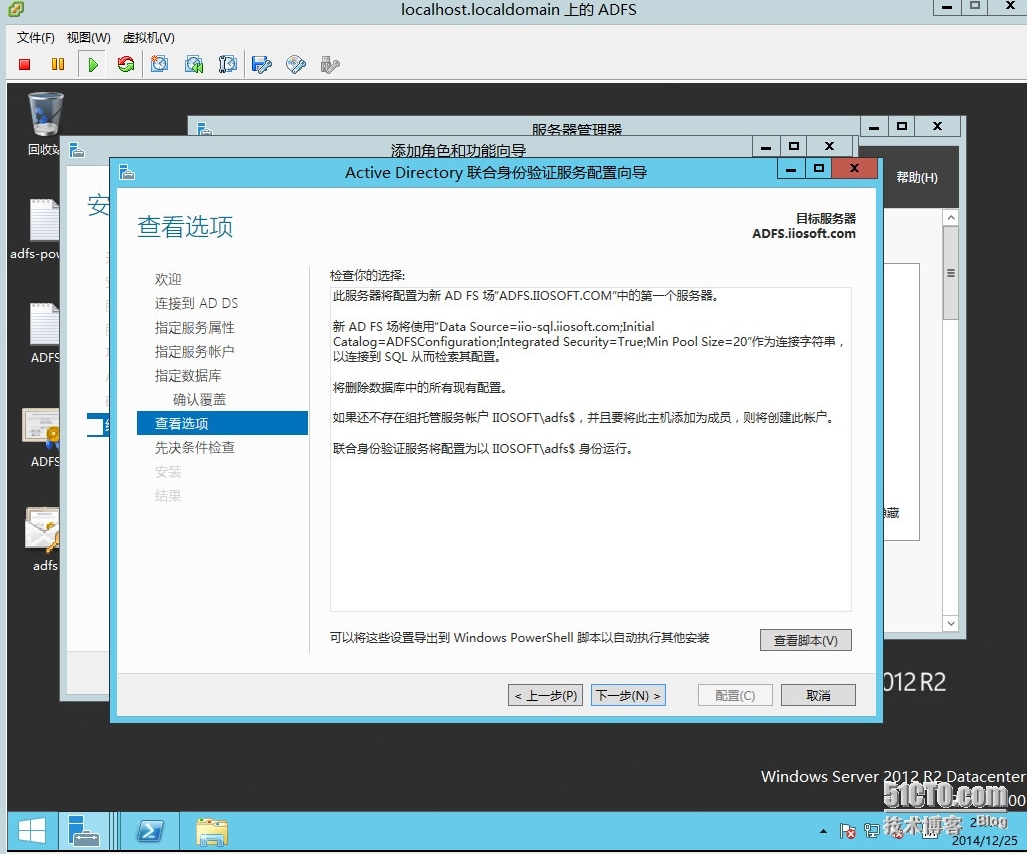Image resolution: width=1027 pixels, height=854 pixels.
Task: Click the USB device settings icon
Action: (x=329, y=64)
